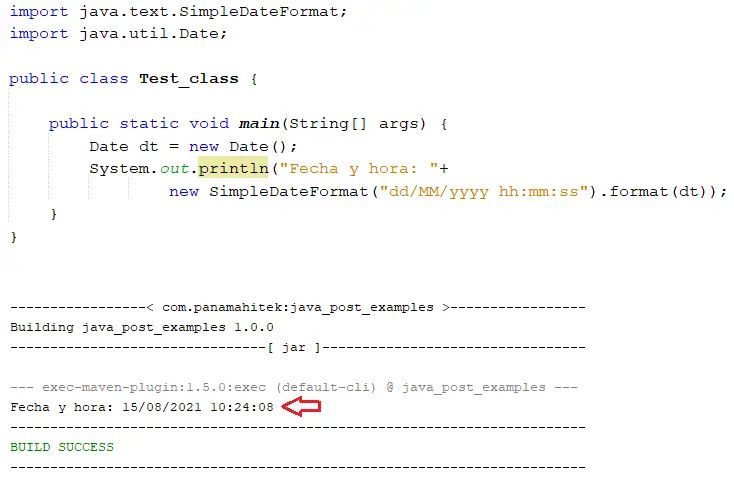Click the Fecha y hora output line

[x=142, y=407]
